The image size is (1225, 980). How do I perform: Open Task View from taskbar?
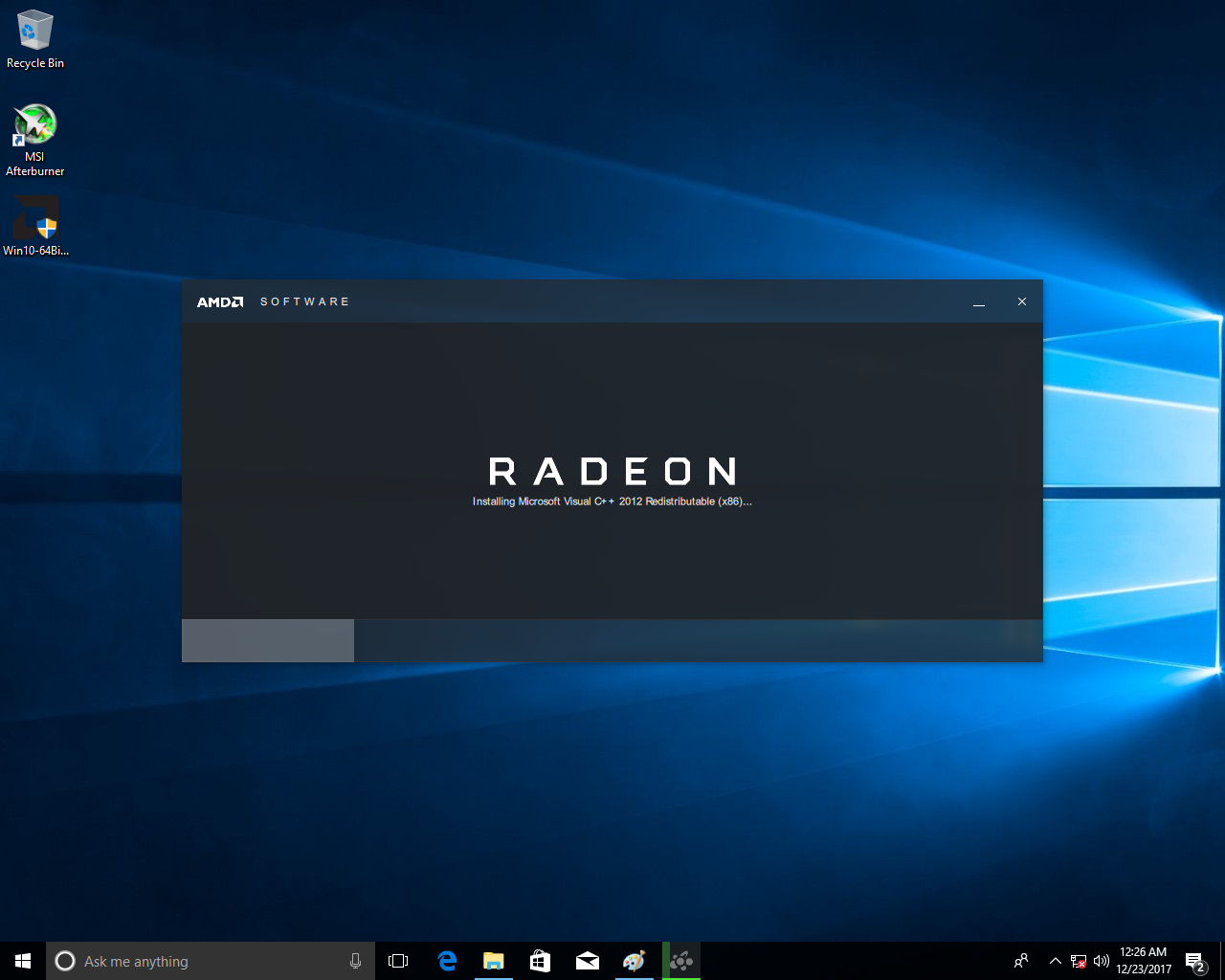(398, 961)
